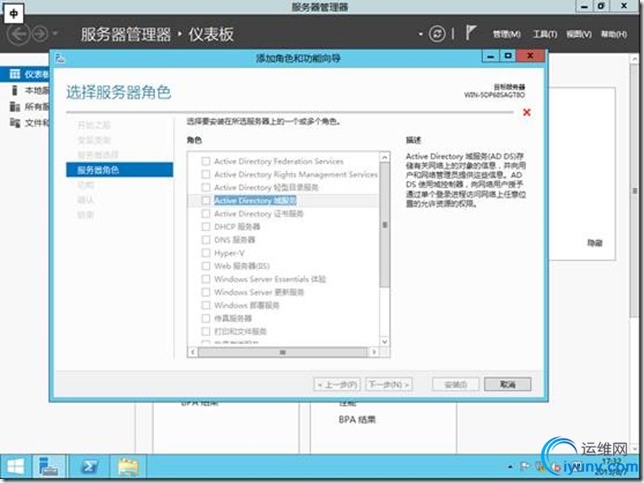Click the refresh icon in Server Manager header
Image resolution: width=644 pixels, height=483 pixels.
tap(437, 34)
